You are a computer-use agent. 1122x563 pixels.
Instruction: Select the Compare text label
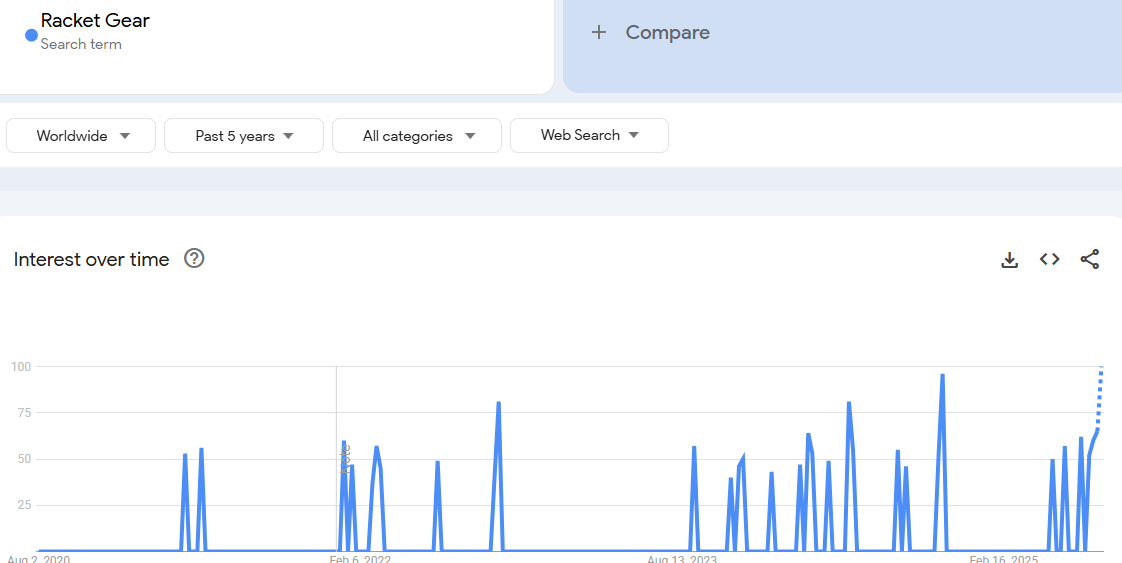coord(667,33)
